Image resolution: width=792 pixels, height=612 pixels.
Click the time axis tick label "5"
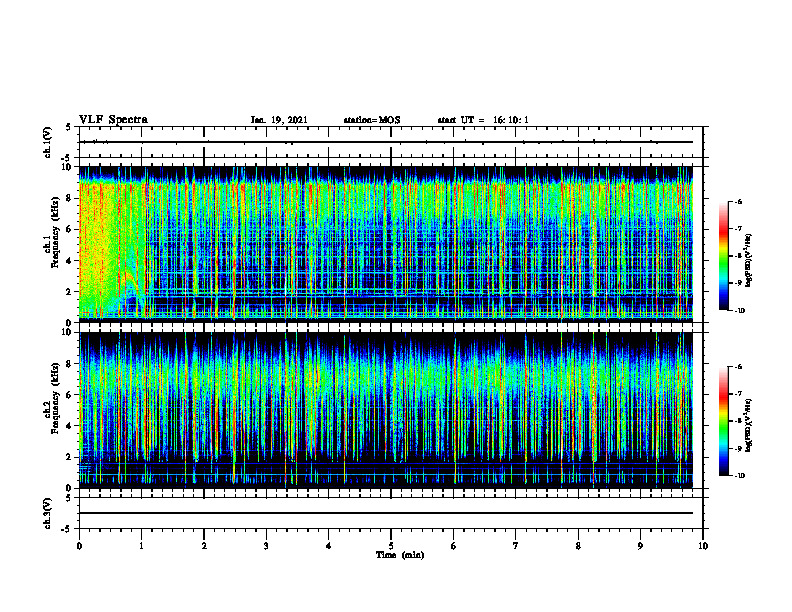[391, 546]
